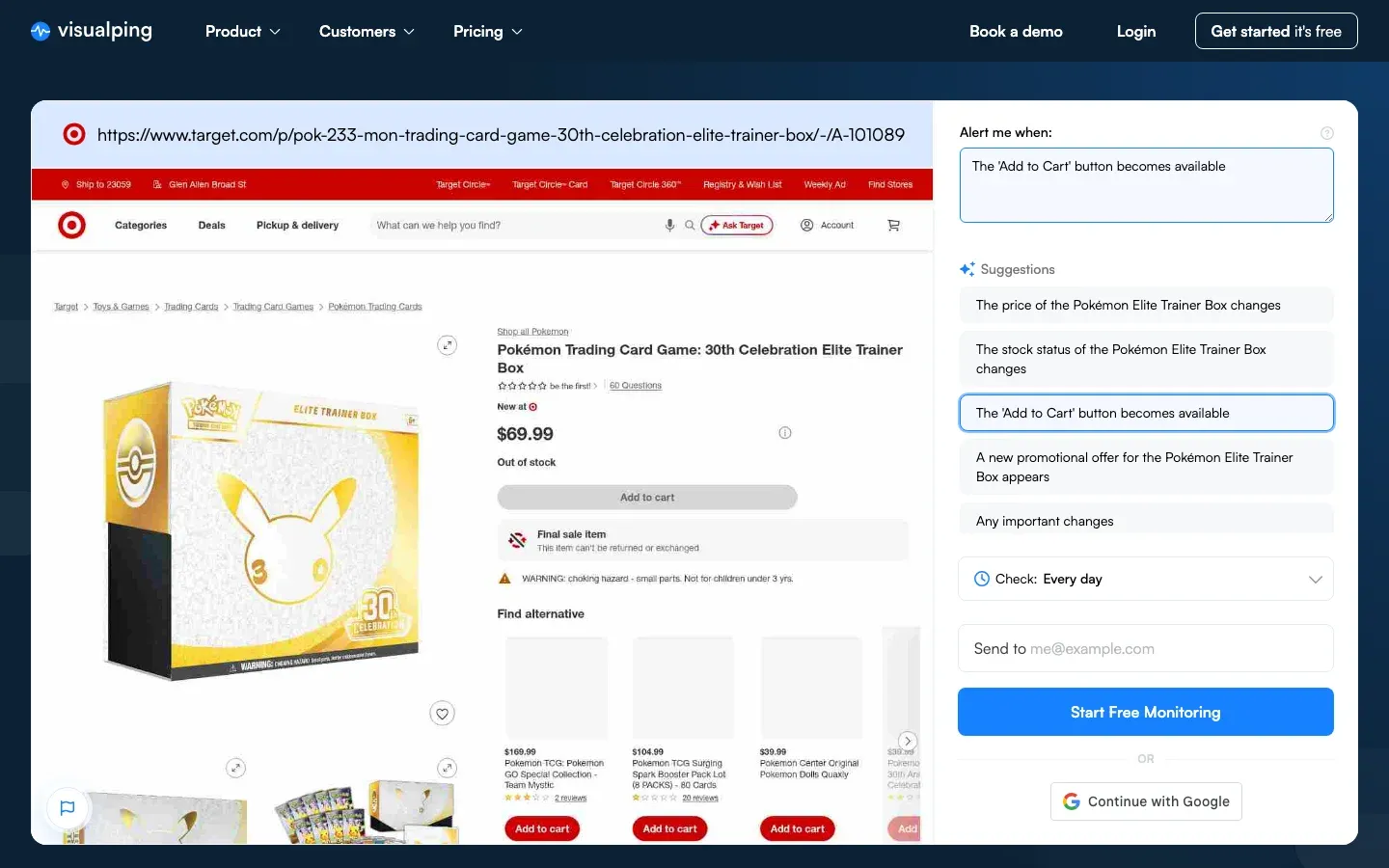Open Target Circle link in red bar

tap(463, 184)
